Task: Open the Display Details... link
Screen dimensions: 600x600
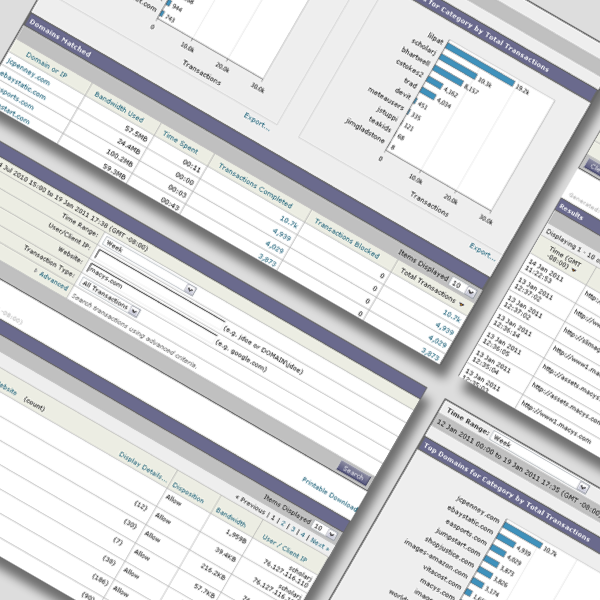Action: (143, 467)
